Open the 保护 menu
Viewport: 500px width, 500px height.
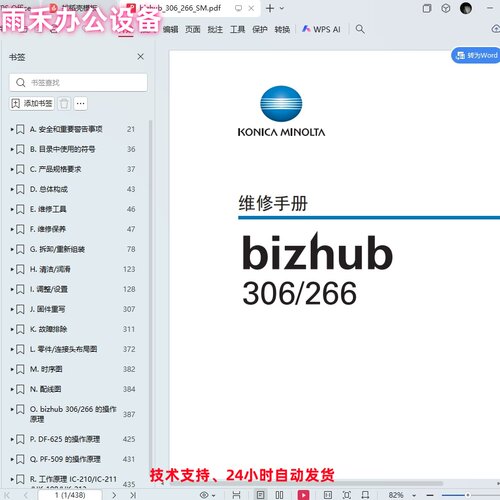tap(260, 29)
